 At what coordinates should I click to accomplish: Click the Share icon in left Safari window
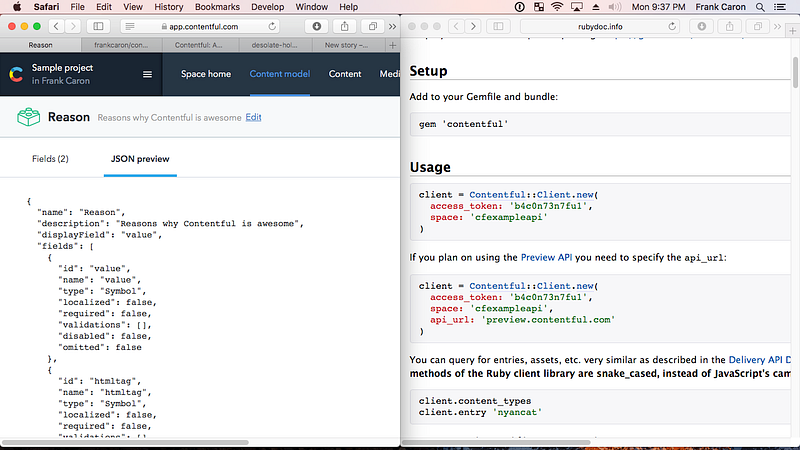[344, 25]
